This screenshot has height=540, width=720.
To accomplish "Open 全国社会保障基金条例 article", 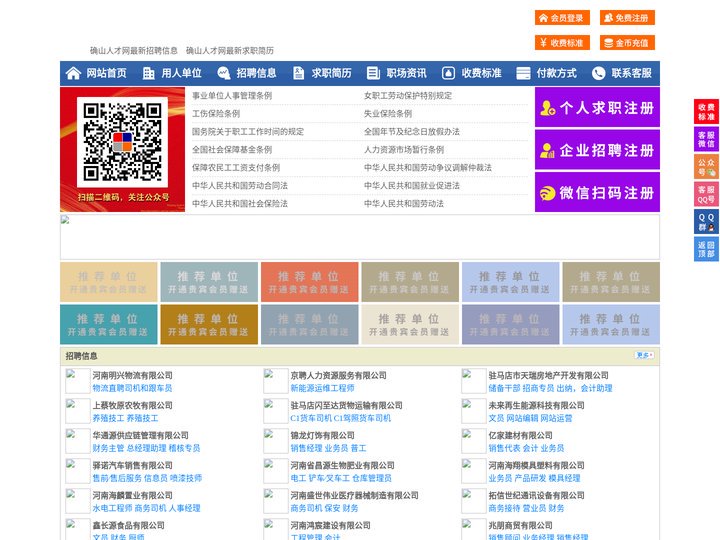I will pos(232,149).
